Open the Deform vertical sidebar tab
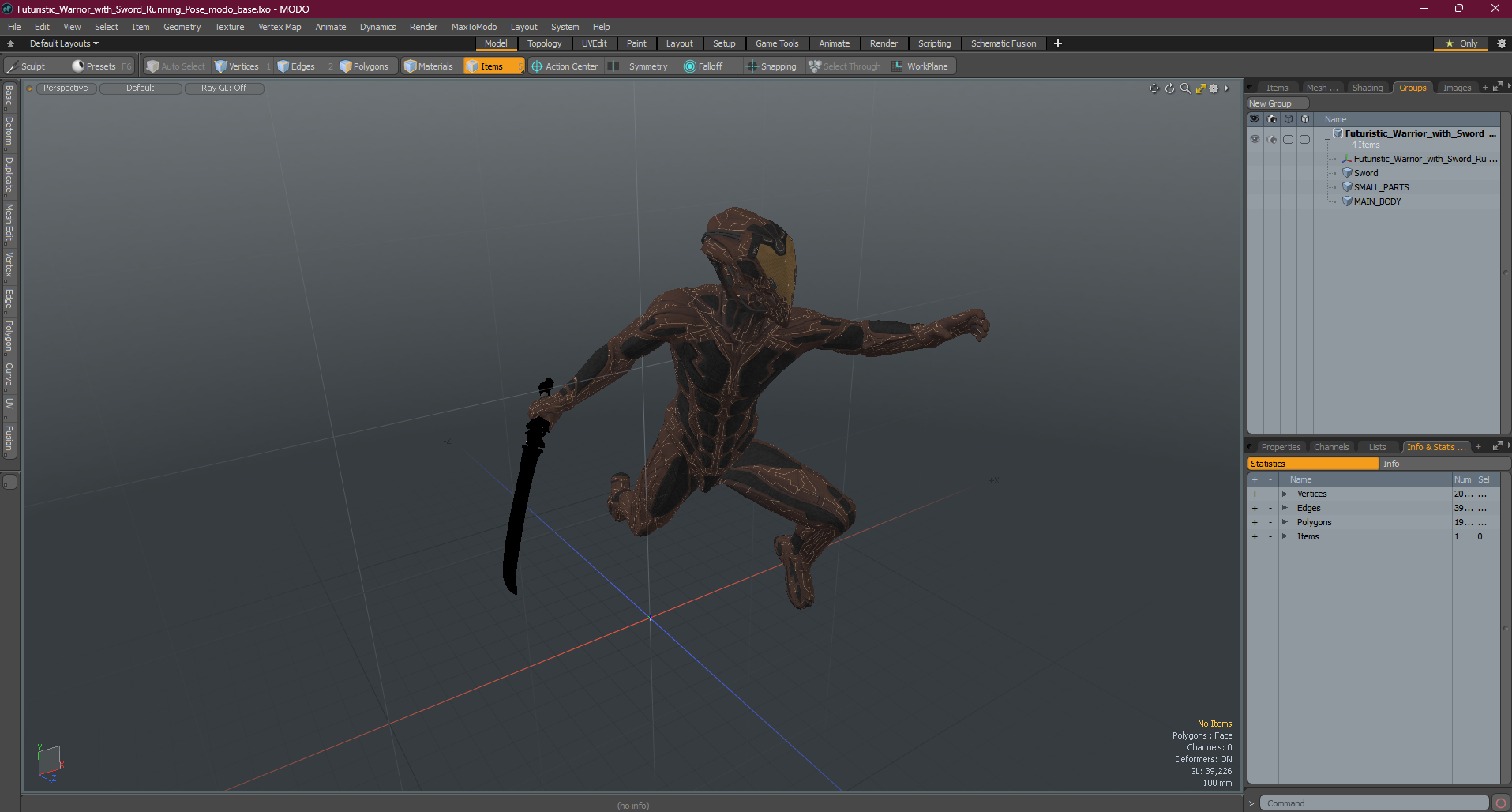 pyautogui.click(x=9, y=131)
